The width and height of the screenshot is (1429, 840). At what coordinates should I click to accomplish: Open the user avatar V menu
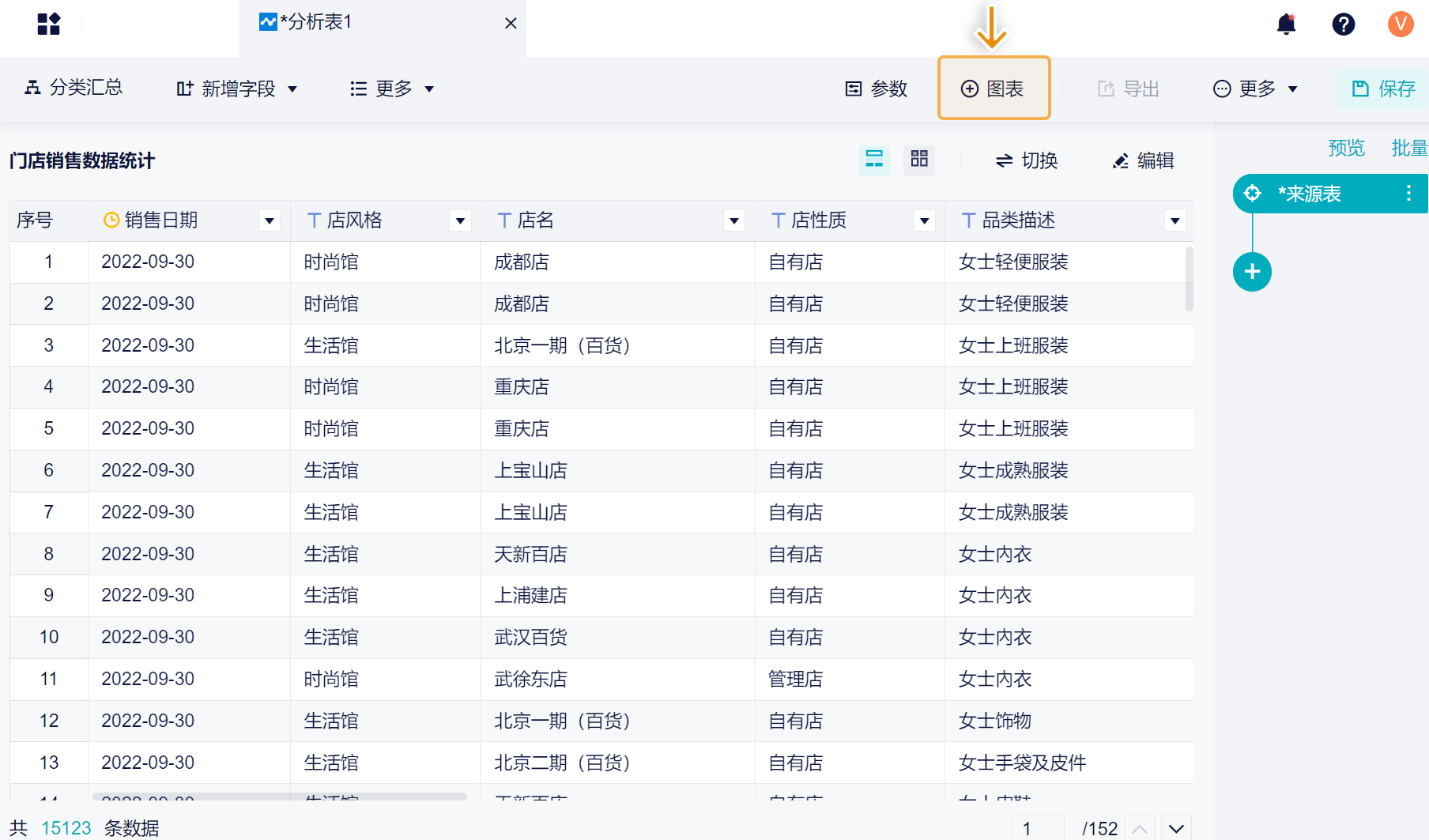(1401, 24)
